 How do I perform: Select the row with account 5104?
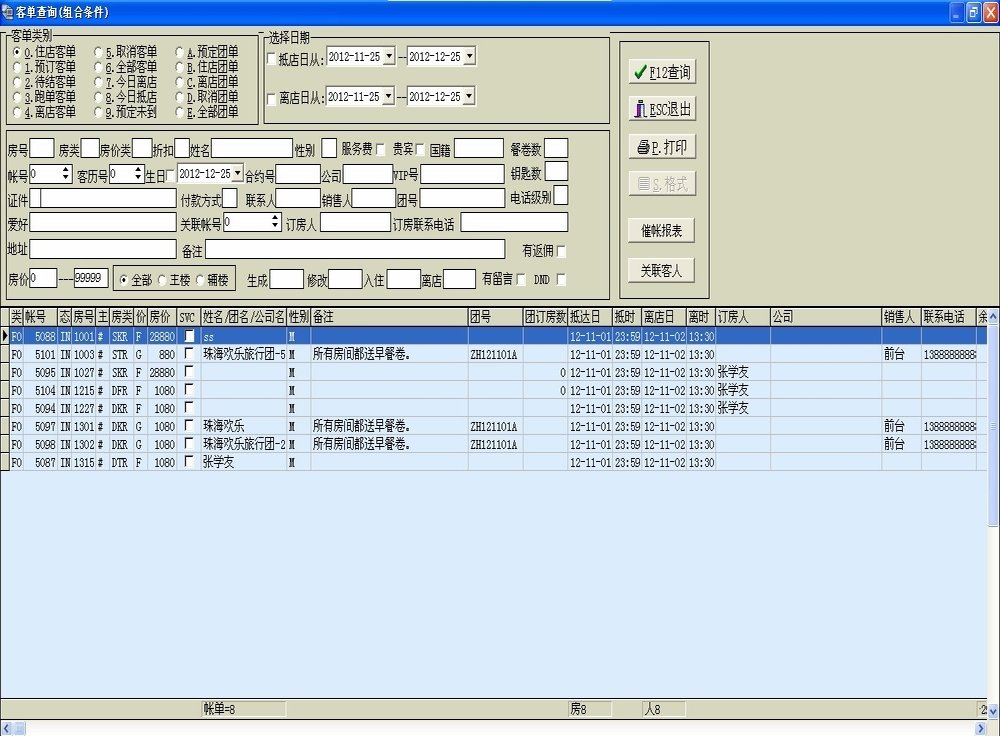tap(493, 390)
